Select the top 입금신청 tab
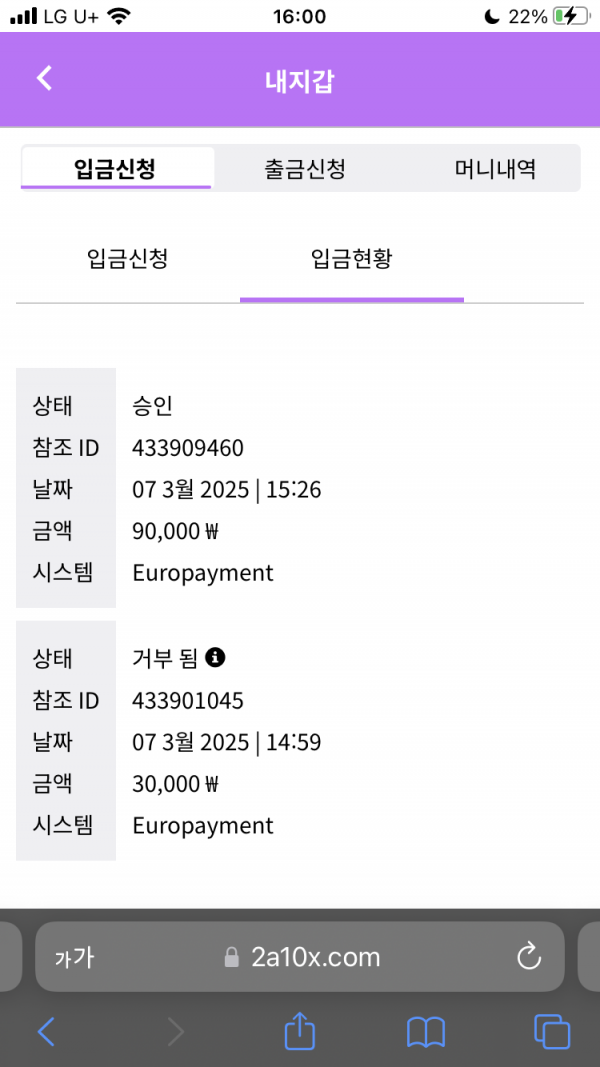The image size is (600, 1067). [115, 169]
